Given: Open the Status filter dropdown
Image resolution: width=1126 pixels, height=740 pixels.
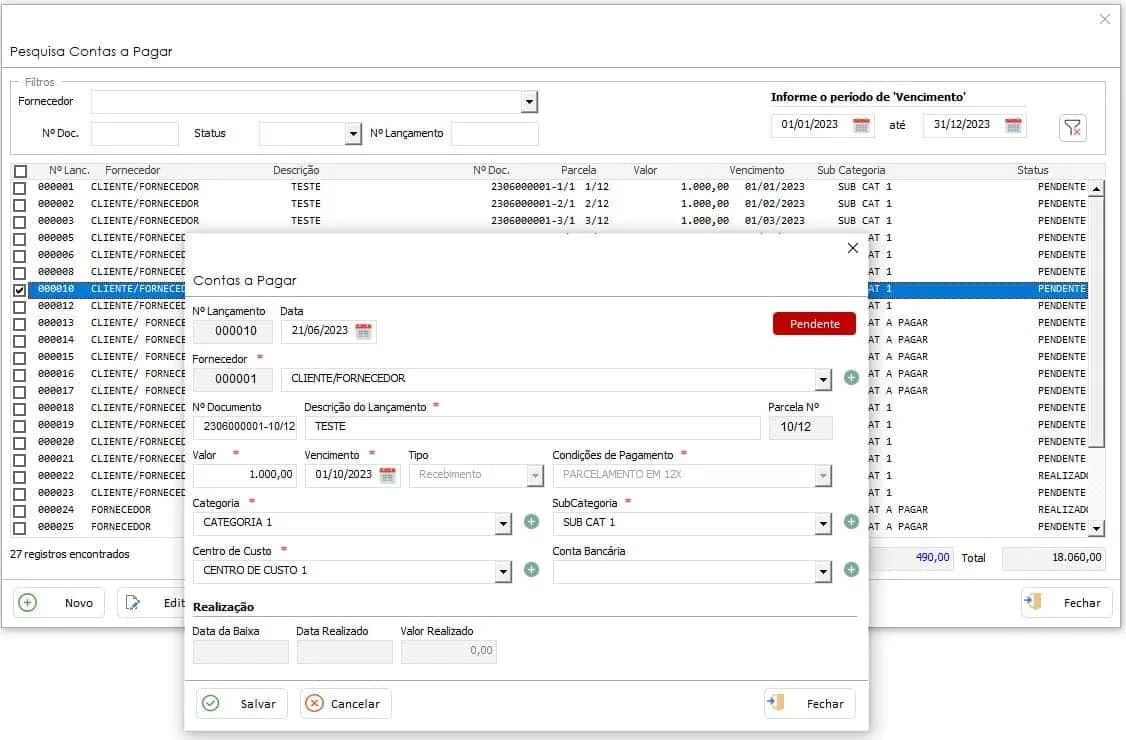Looking at the screenshot, I should coord(353,134).
